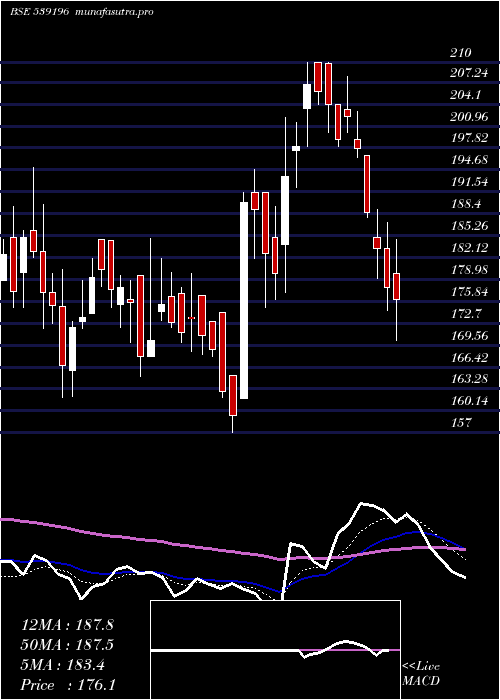Click the 194.68 price axis label
500x700 pixels.
(469, 160)
